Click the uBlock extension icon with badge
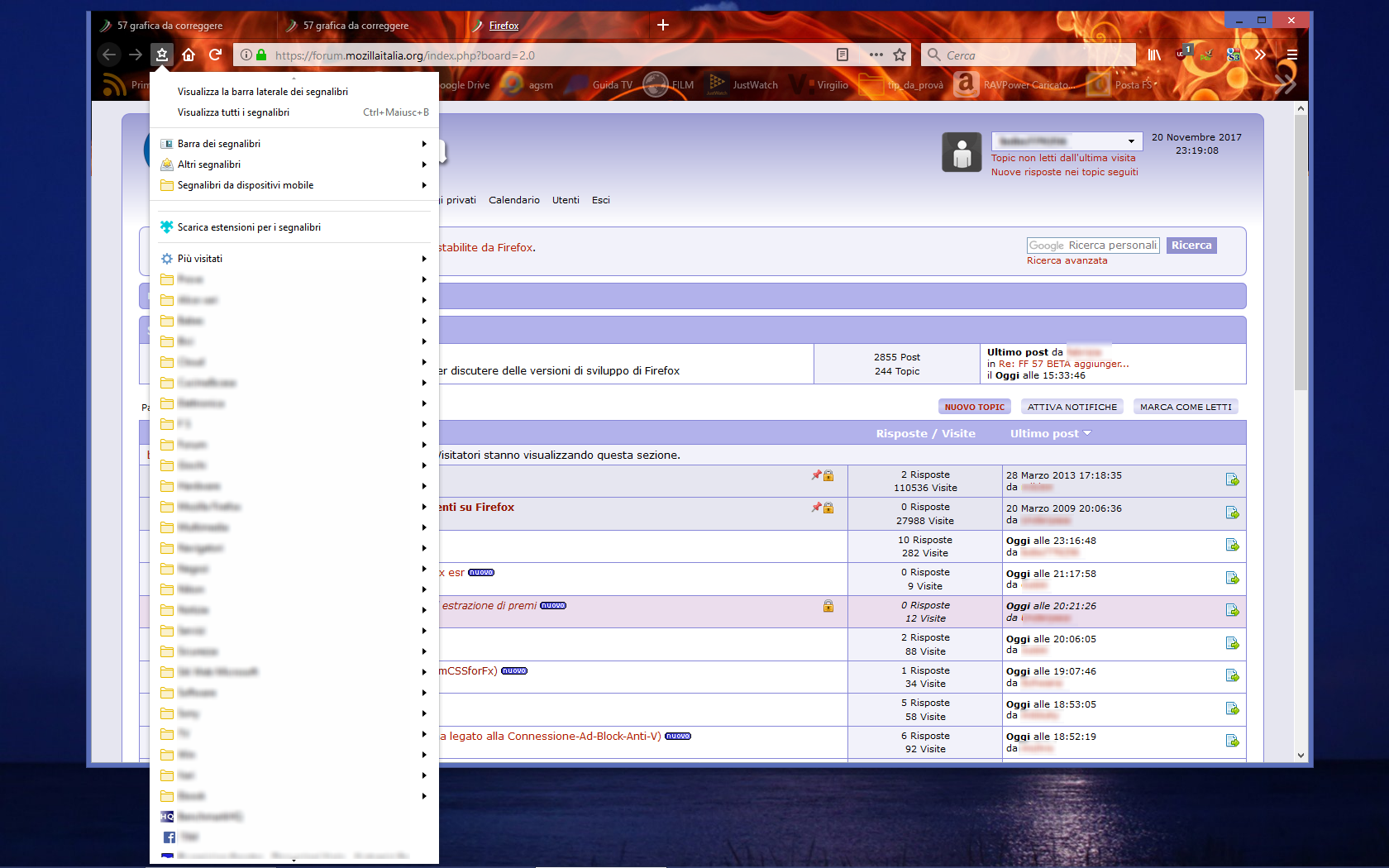Viewport: 1389px width, 868px height. [x=1182, y=55]
